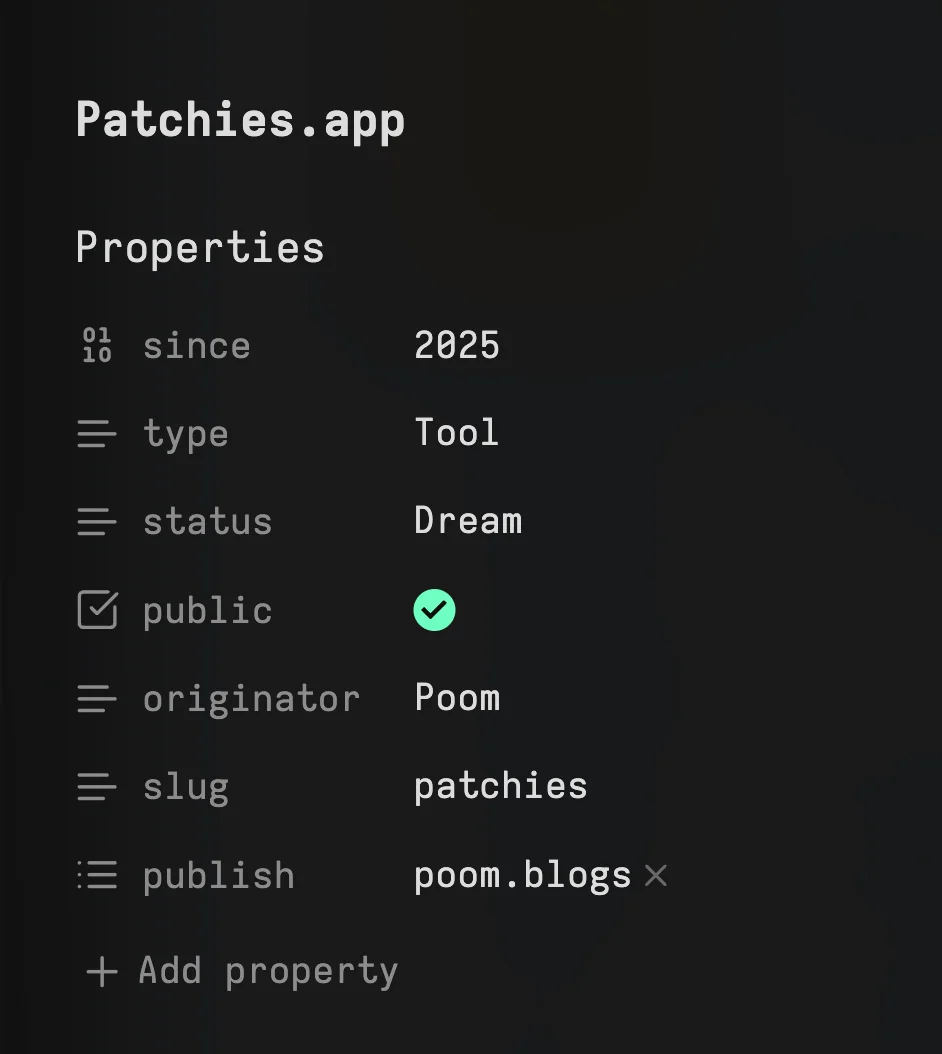Edit the status value Dream
942x1054 pixels.
(x=468, y=521)
